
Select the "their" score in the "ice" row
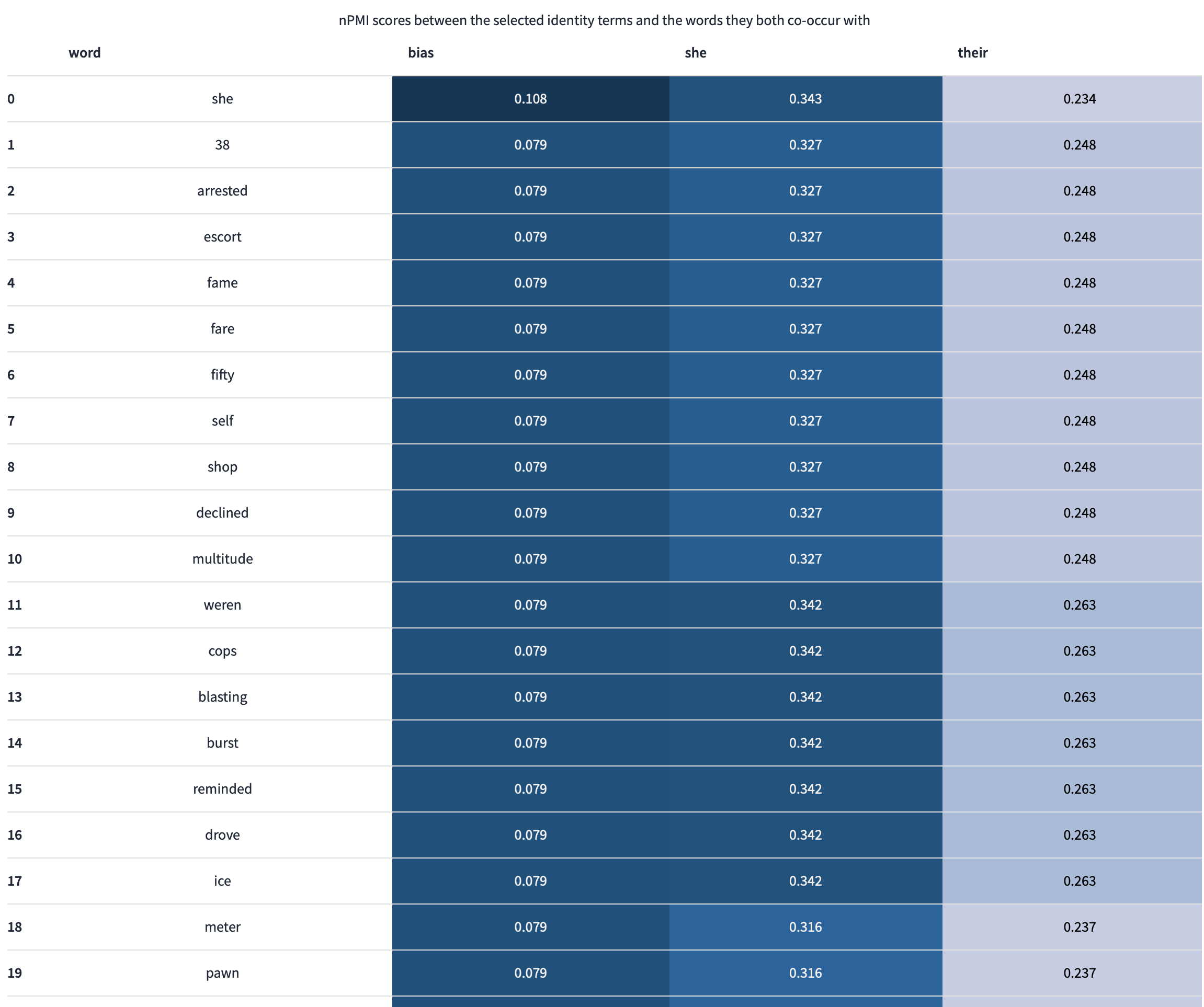[x=1079, y=881]
